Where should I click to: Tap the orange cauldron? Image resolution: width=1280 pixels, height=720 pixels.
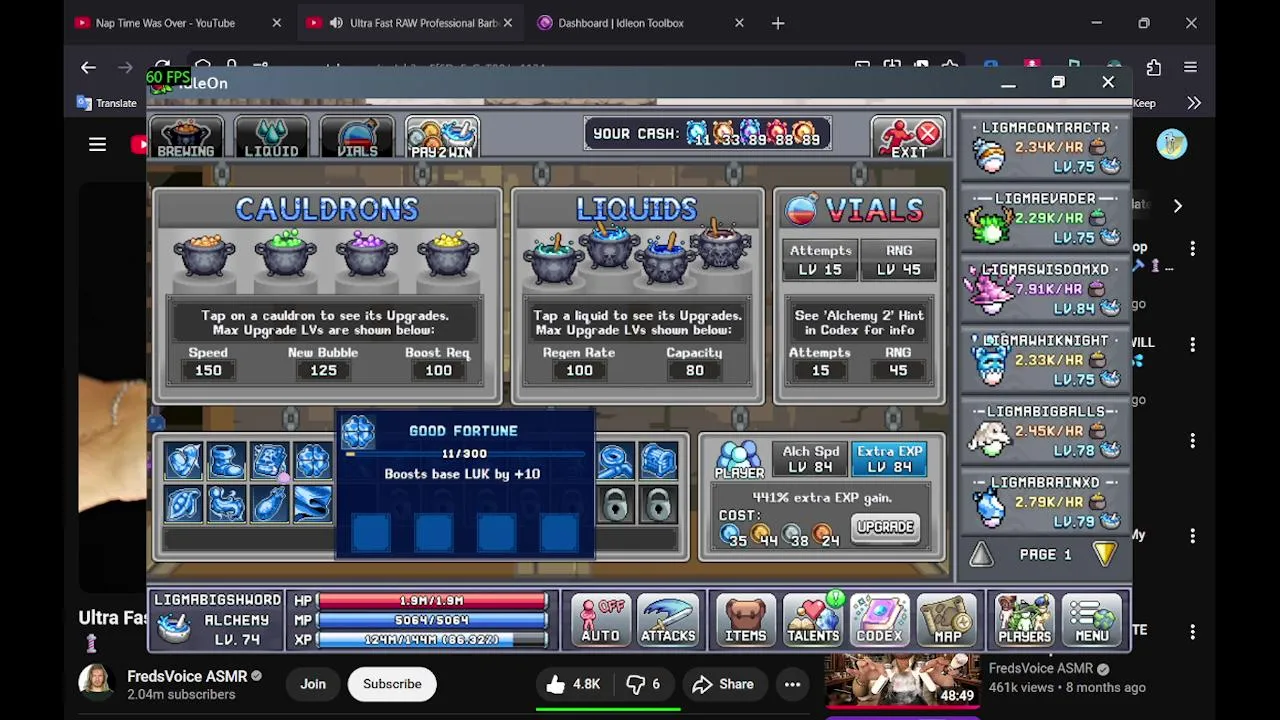click(205, 254)
